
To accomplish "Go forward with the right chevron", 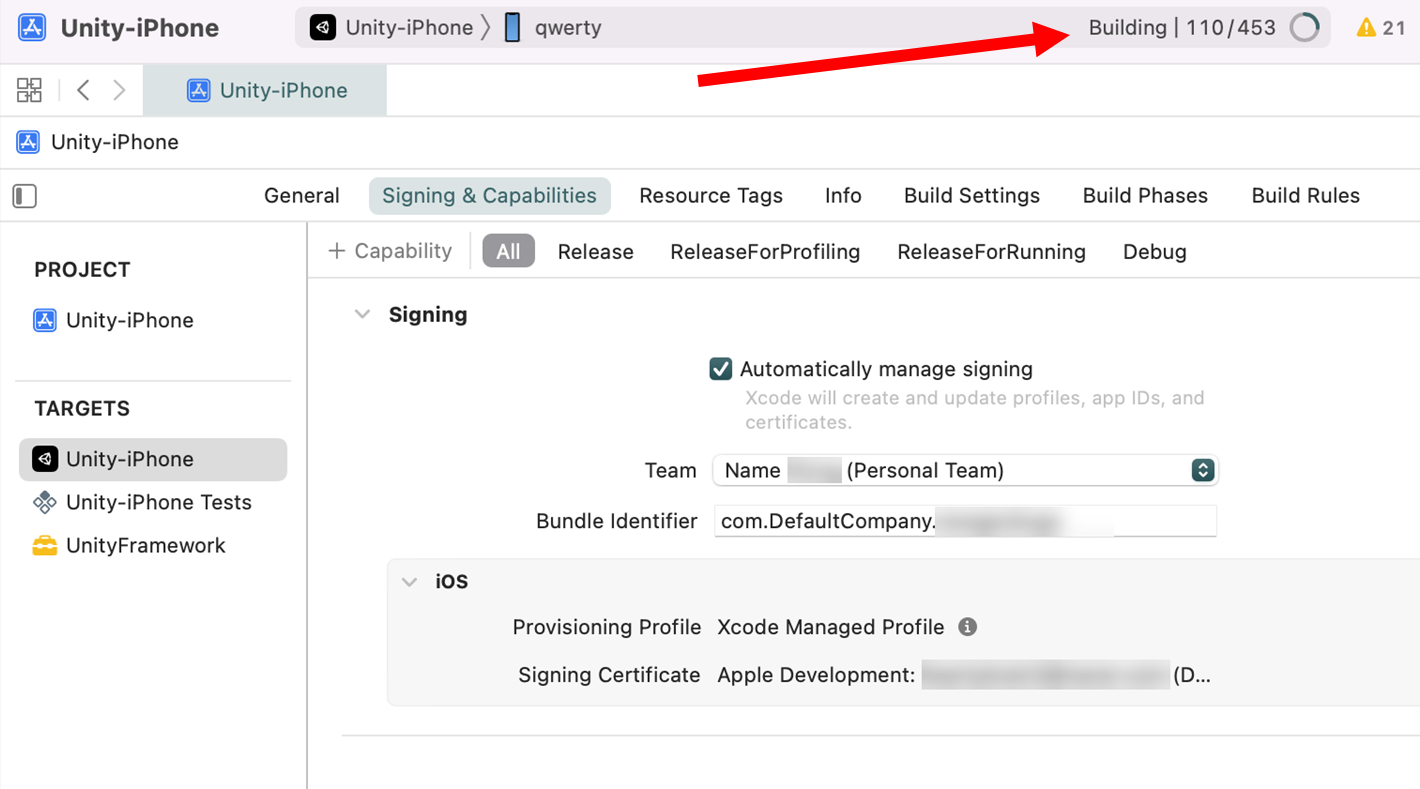I will tap(119, 90).
